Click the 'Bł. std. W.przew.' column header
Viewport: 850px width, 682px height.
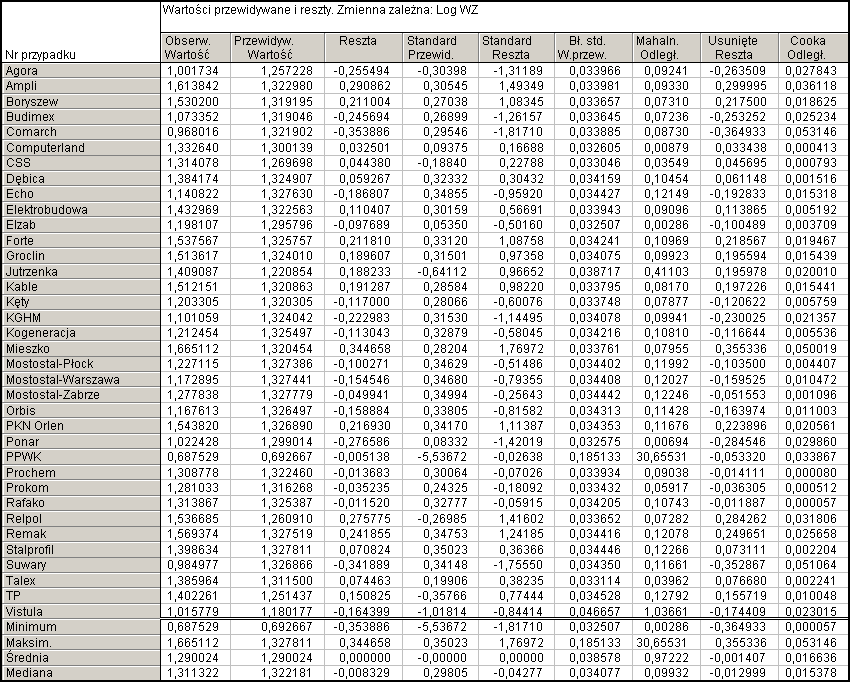pos(593,48)
